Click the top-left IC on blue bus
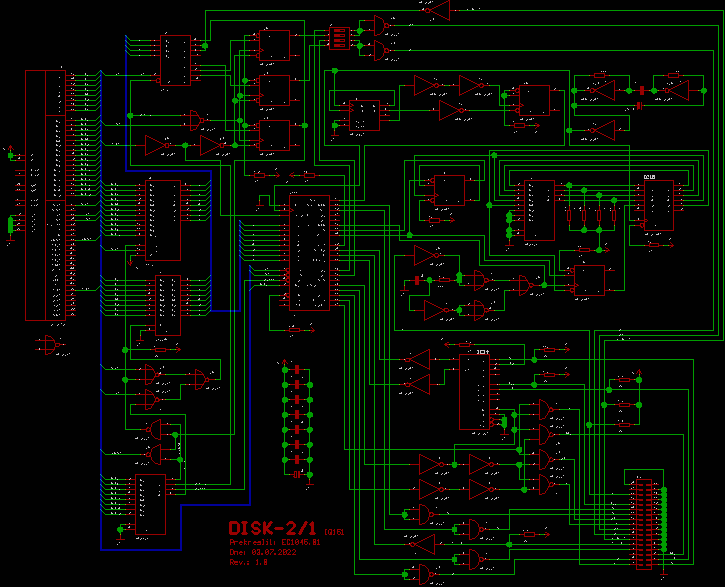 [175, 60]
